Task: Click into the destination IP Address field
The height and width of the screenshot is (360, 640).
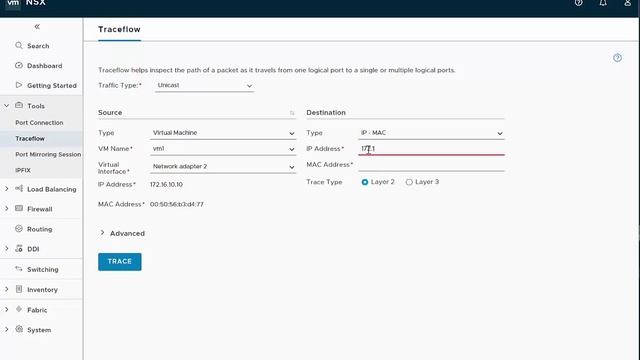Action: tap(431, 149)
